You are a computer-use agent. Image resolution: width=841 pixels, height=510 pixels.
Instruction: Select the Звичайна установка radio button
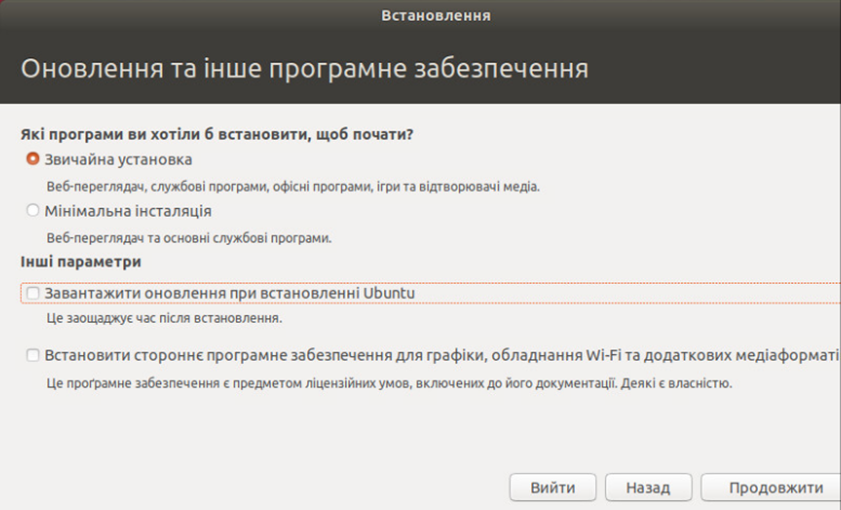pyautogui.click(x=33, y=159)
